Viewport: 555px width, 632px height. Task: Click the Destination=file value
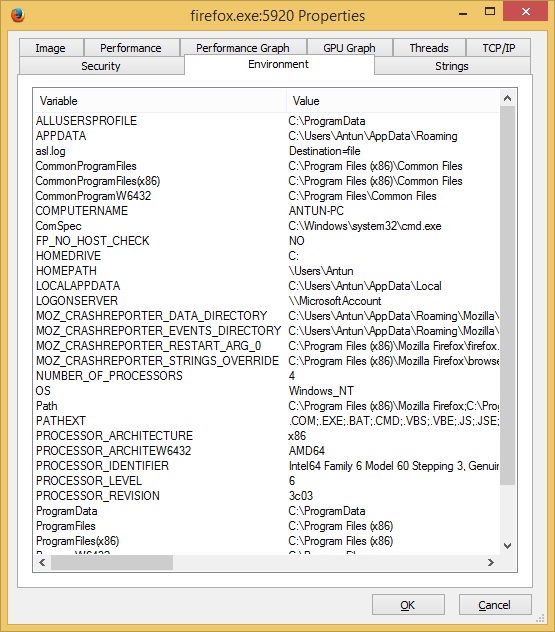(x=324, y=151)
